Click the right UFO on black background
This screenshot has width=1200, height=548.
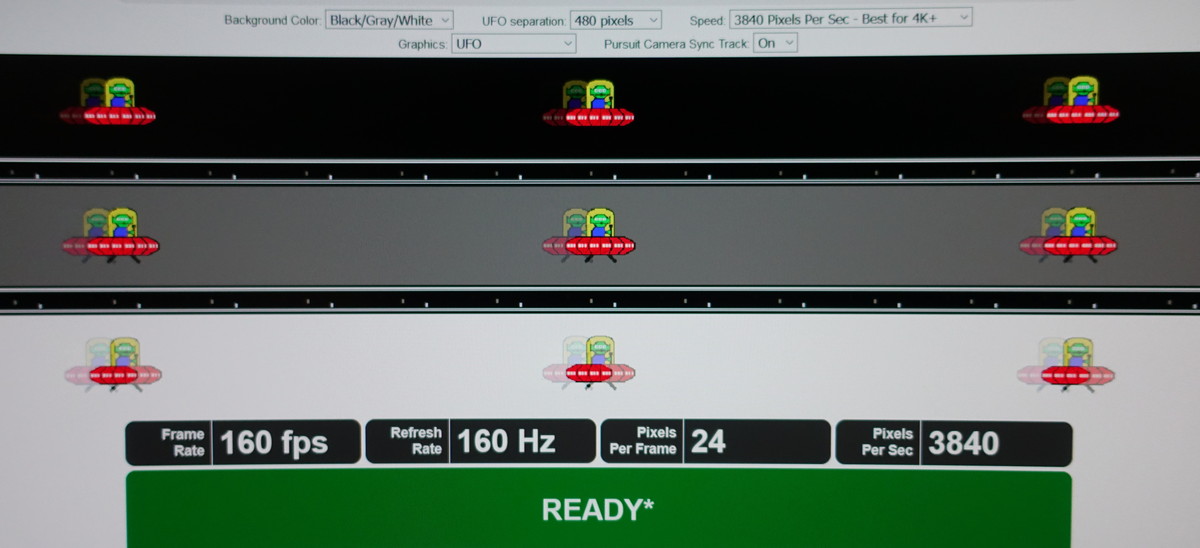click(1069, 100)
